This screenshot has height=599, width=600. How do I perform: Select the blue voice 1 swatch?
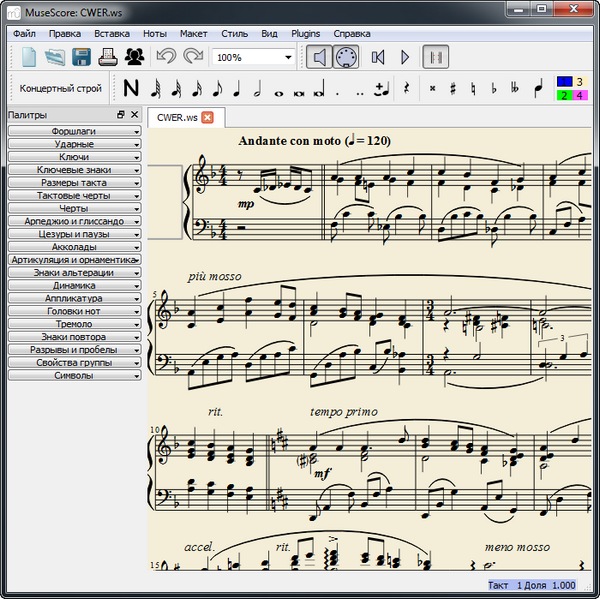point(564,81)
